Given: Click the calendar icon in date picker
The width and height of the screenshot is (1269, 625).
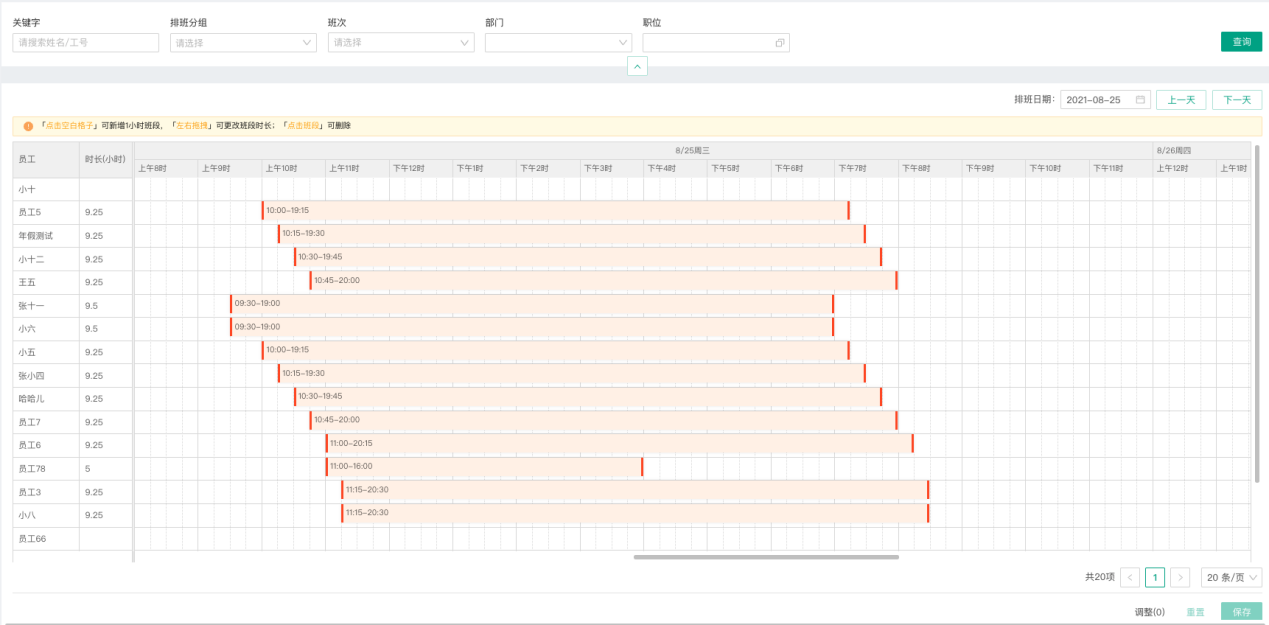Looking at the screenshot, I should click(1140, 100).
